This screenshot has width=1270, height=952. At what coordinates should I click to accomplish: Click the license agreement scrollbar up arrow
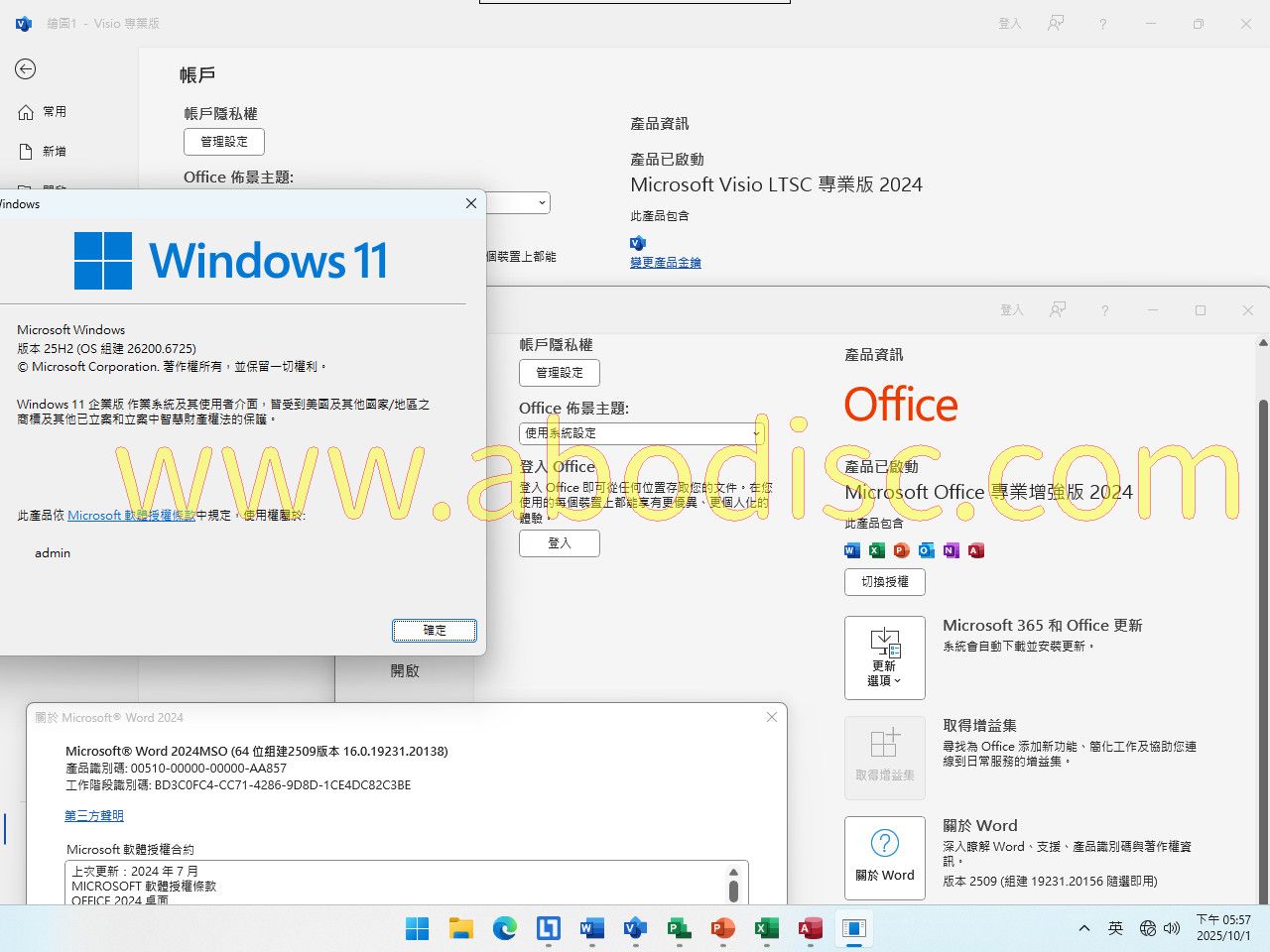coord(733,872)
